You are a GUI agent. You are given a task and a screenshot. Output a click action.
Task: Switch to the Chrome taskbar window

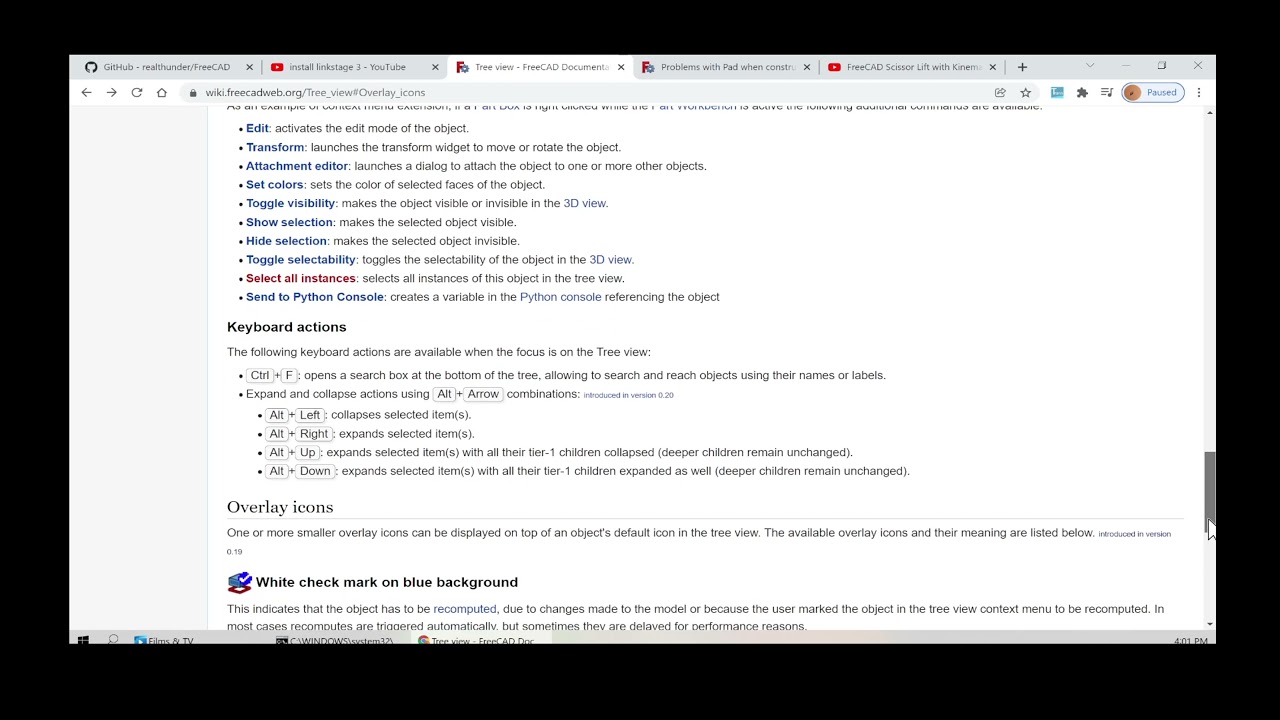pyautogui.click(x=477, y=640)
